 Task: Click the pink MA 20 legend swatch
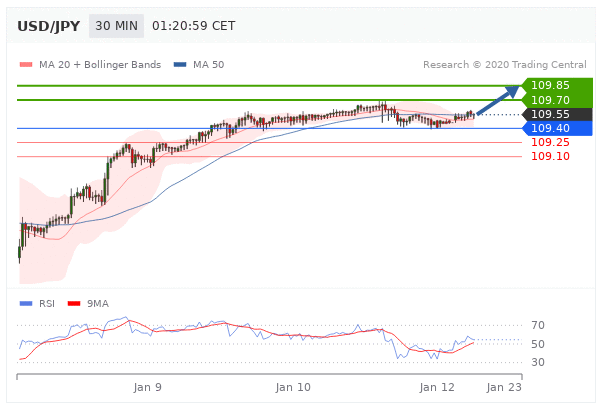(x=26, y=65)
